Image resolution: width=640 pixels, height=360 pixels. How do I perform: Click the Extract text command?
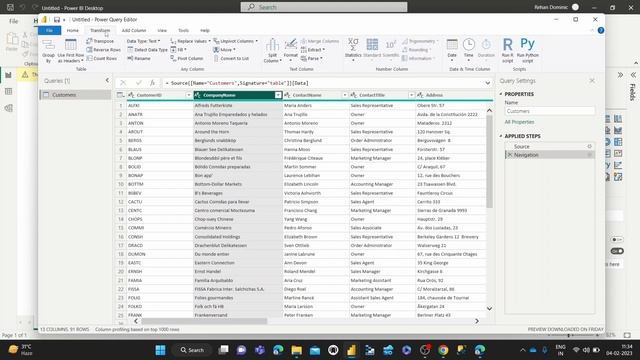(x=313, y=50)
